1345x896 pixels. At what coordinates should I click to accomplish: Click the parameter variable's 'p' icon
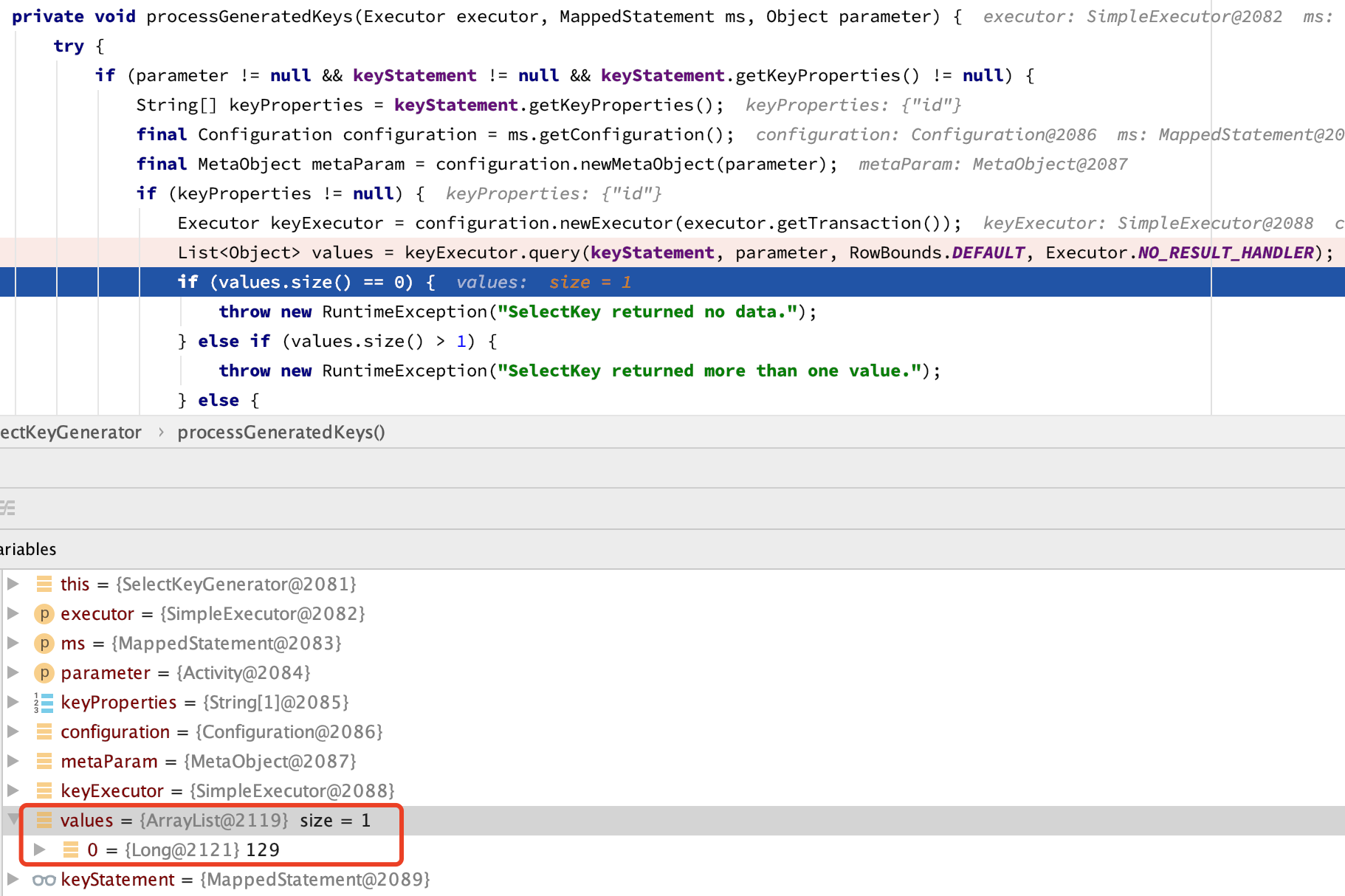(x=44, y=672)
